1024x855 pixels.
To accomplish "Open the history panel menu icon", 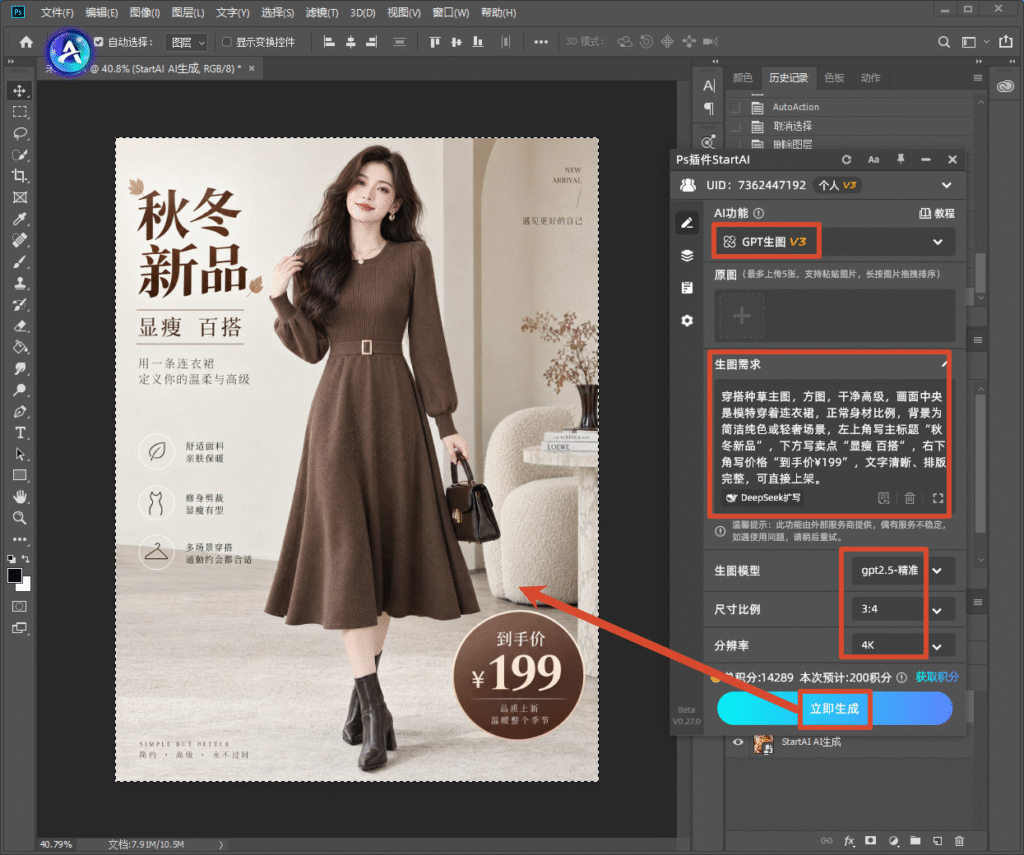I will pyautogui.click(x=978, y=78).
